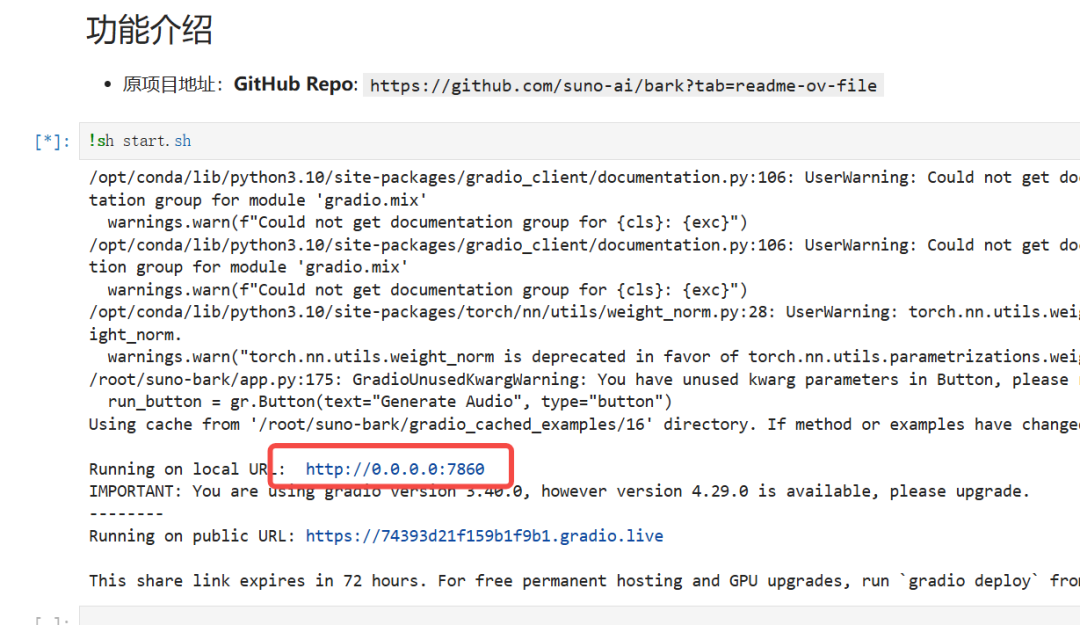
Task: Click the run_button = gr.Button output line
Action: pyautogui.click(x=389, y=402)
